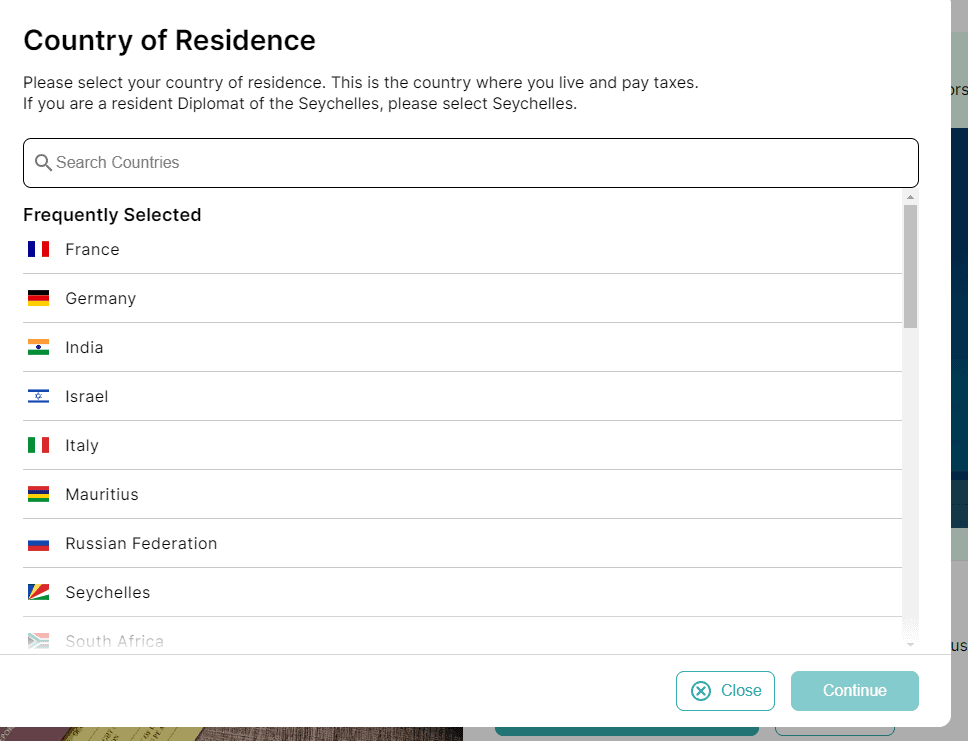
Task: Click the country list scrollbar thumb
Action: tap(910, 266)
